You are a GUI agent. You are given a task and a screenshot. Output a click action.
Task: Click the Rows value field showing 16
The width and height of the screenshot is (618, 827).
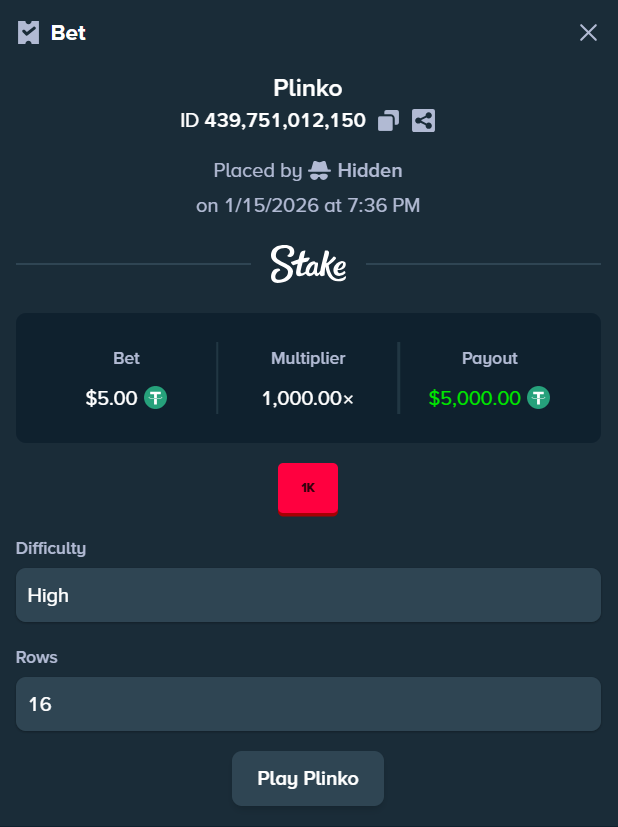pos(308,704)
